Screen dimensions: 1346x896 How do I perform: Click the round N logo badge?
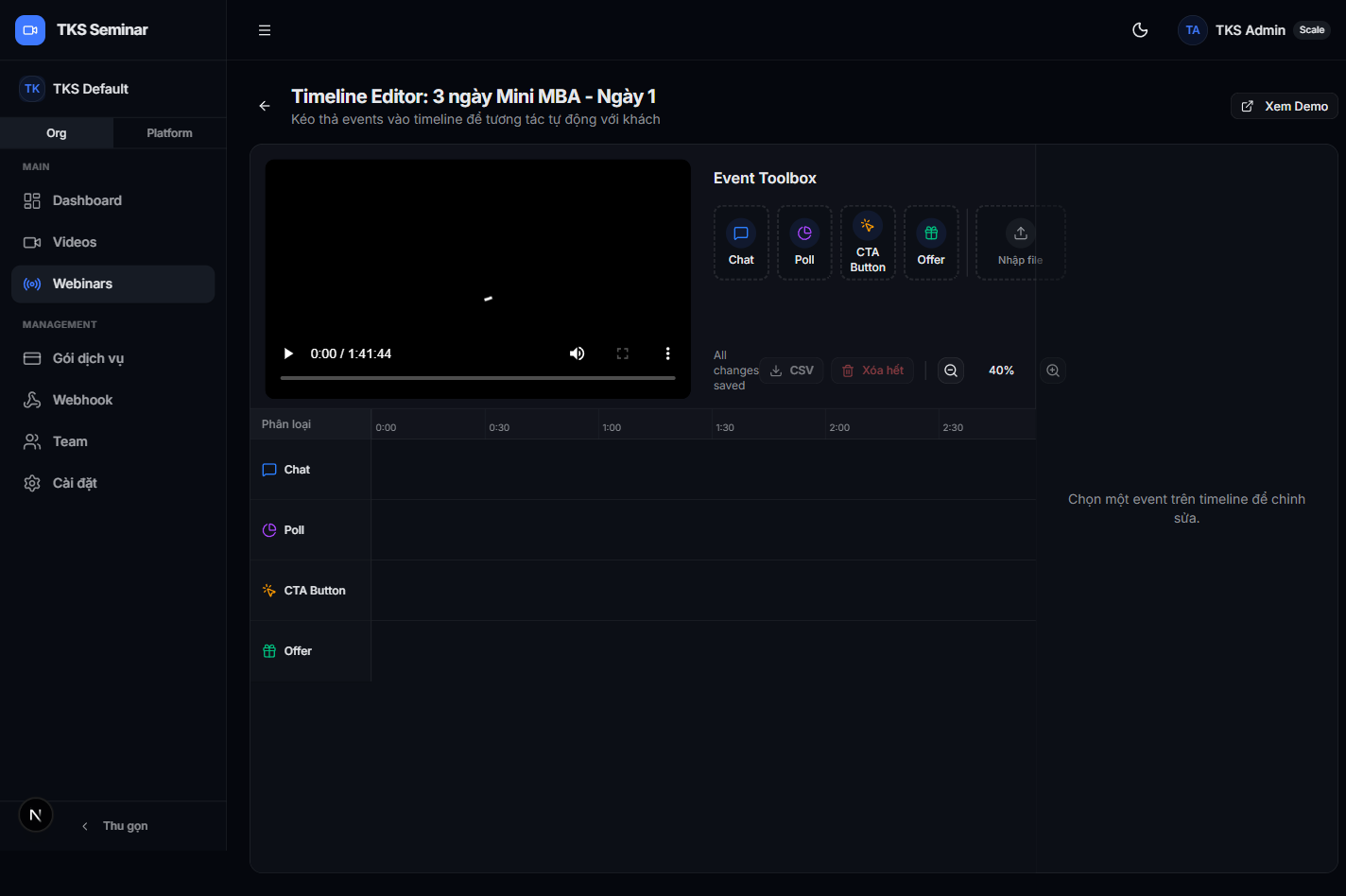(x=36, y=815)
